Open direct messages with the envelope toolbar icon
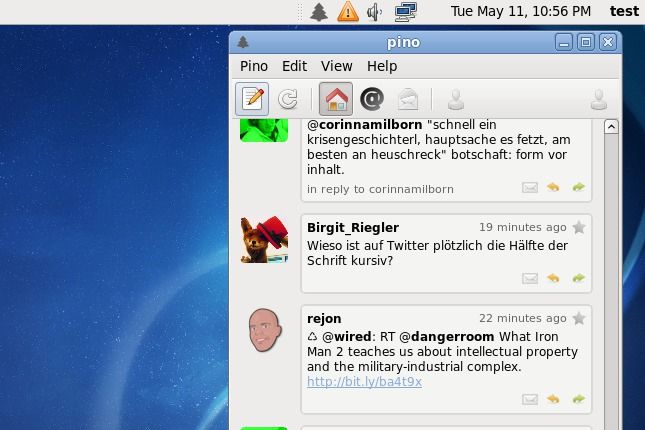This screenshot has height=430, width=645. click(x=408, y=100)
